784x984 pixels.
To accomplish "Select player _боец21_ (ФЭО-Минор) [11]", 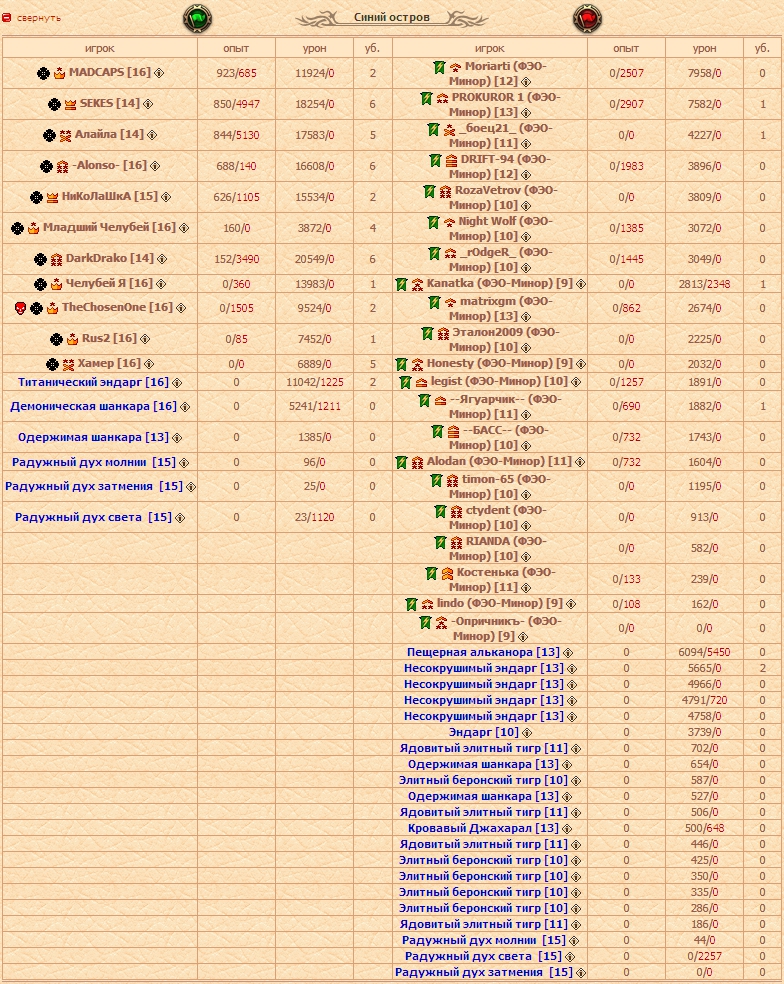I will pyautogui.click(x=501, y=136).
